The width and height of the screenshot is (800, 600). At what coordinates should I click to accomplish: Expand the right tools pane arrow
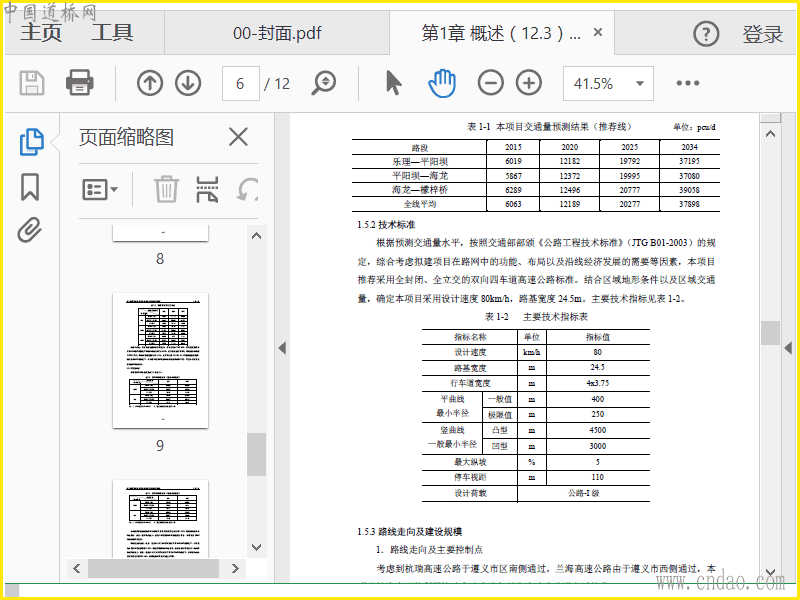coord(788,348)
